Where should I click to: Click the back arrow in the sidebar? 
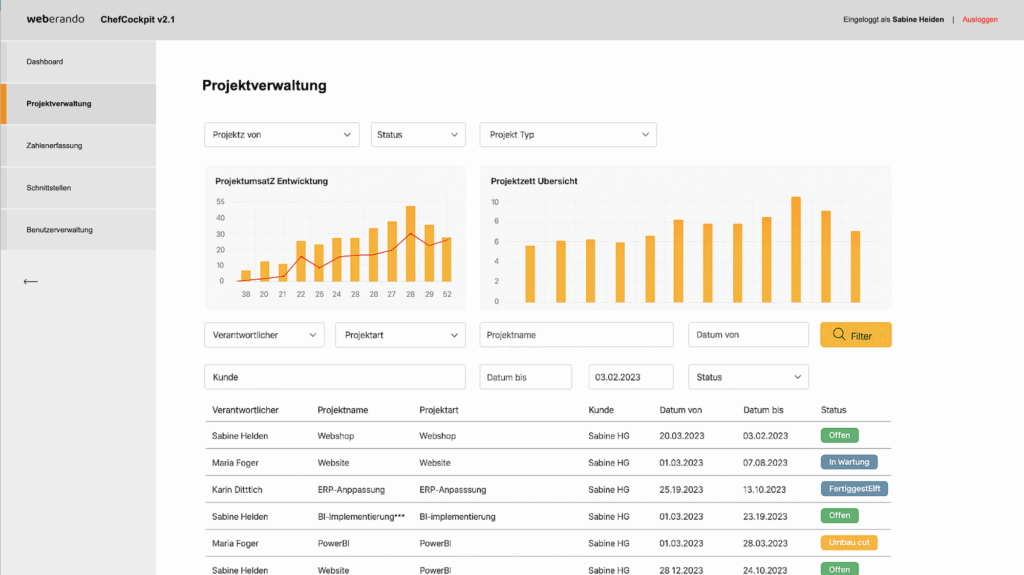point(30,282)
